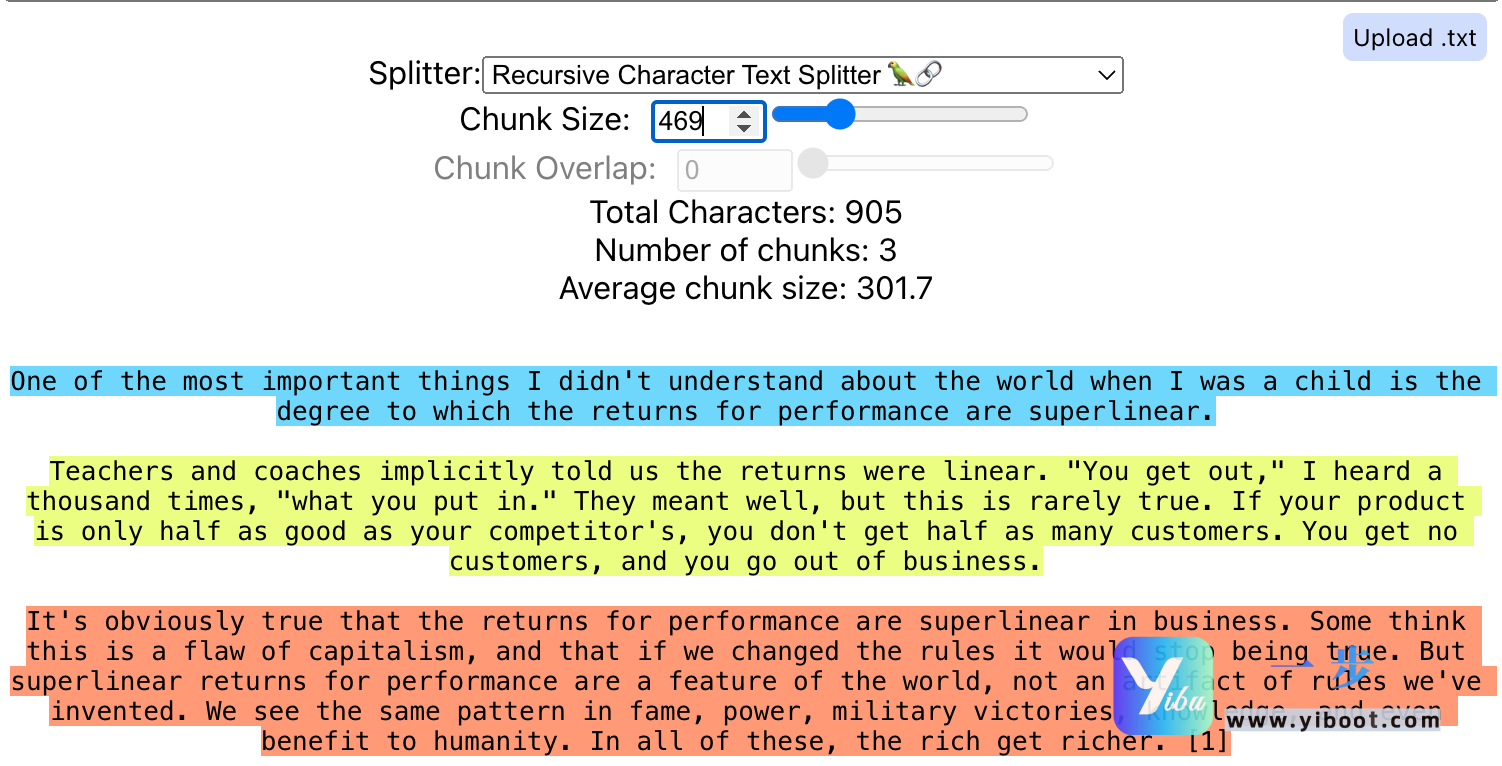Click the Chunk Overlap slider handle

pyautogui.click(x=813, y=163)
